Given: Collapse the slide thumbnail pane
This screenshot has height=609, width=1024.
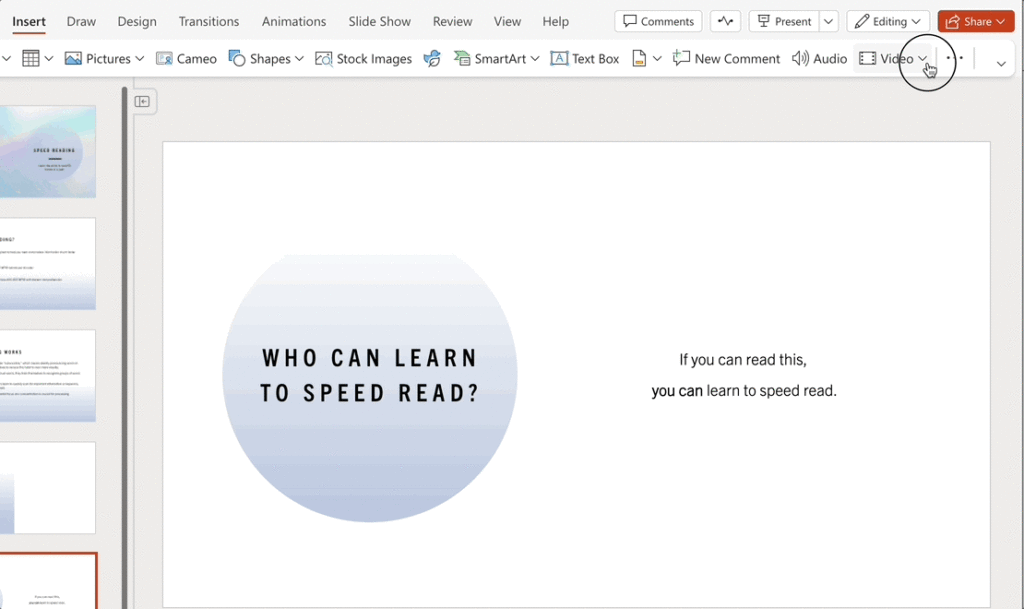Looking at the screenshot, I should pyautogui.click(x=142, y=101).
